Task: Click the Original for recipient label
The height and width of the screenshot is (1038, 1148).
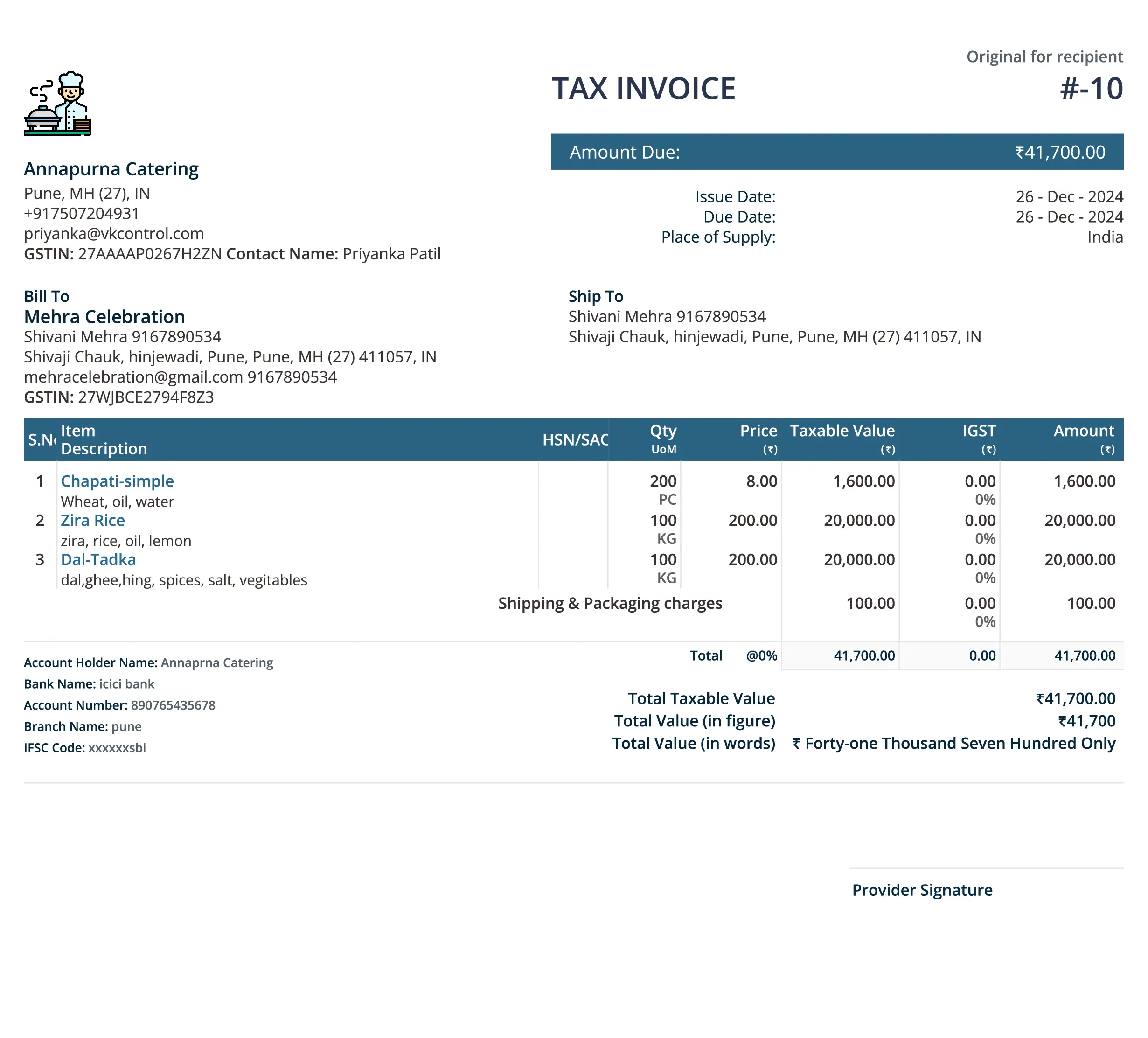Action: tap(1044, 56)
